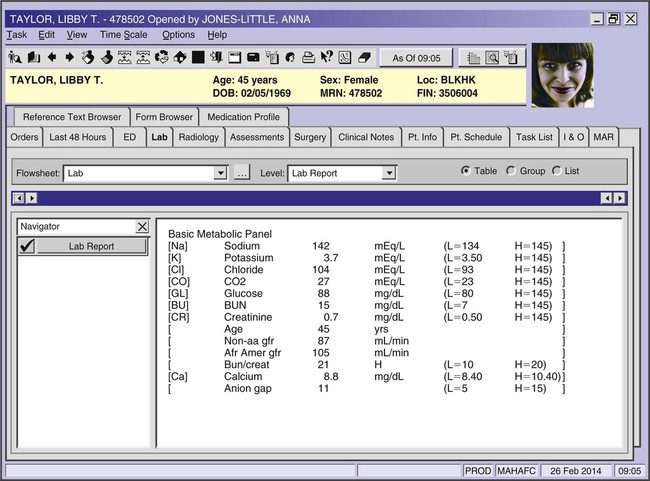The image size is (650, 481).
Task: Click the help pointer question mark icon
Action: tap(325, 57)
